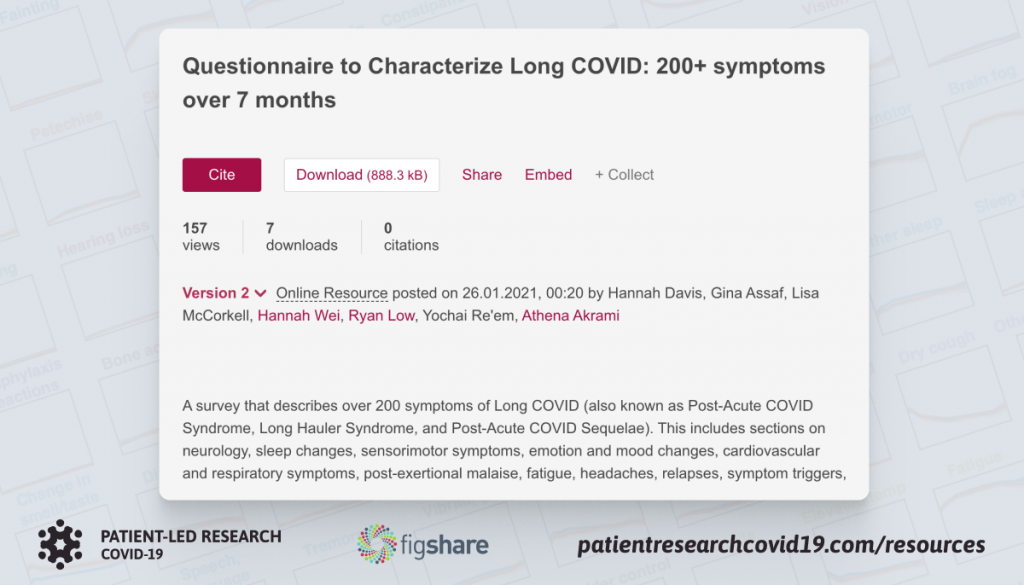
Task: Add item via + Collect
Action: coord(624,175)
